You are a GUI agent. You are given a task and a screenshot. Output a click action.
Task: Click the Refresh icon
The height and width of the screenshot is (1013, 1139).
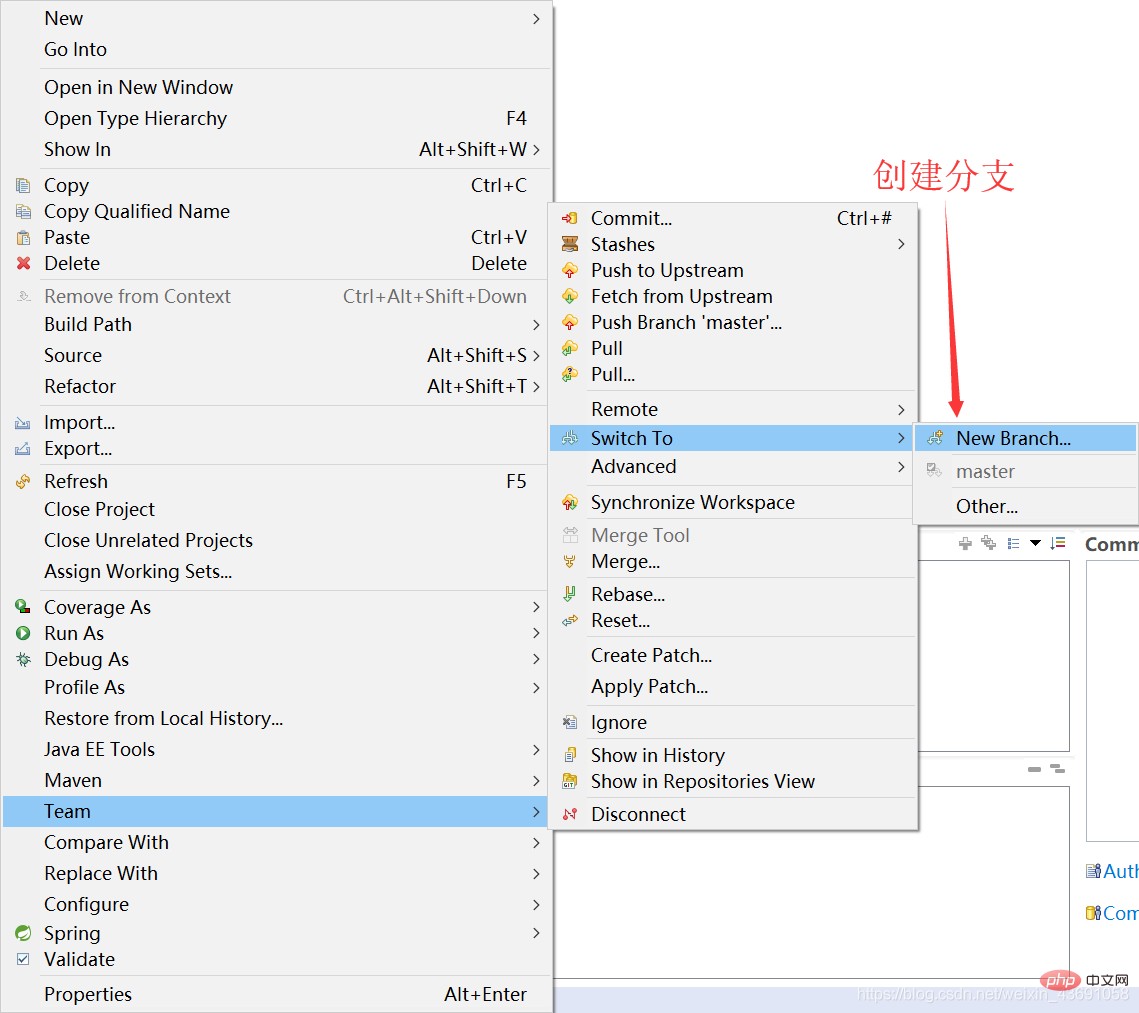[x=23, y=481]
